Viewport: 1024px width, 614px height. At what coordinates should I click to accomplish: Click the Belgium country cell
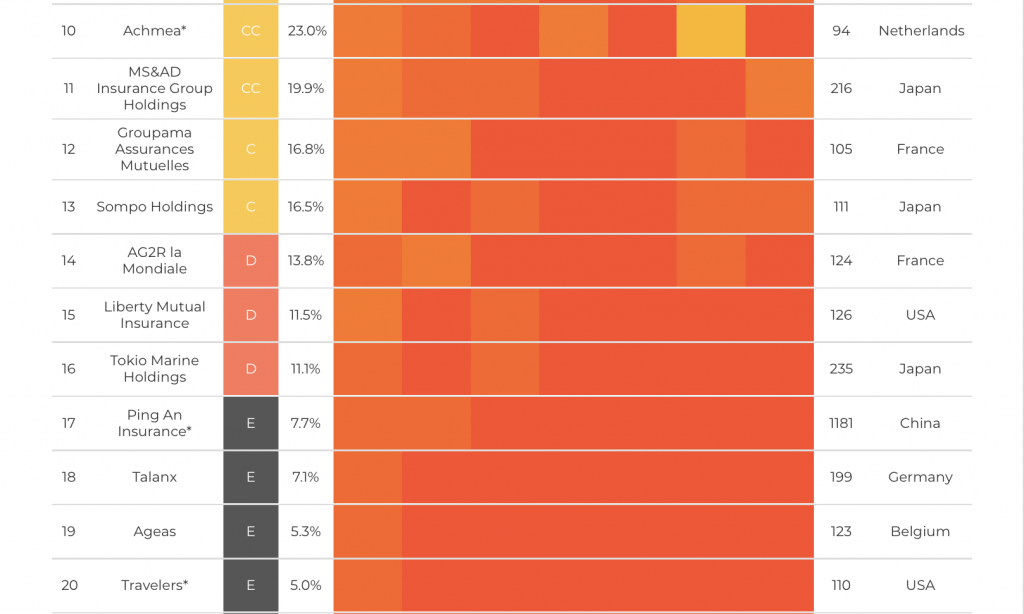click(920, 531)
